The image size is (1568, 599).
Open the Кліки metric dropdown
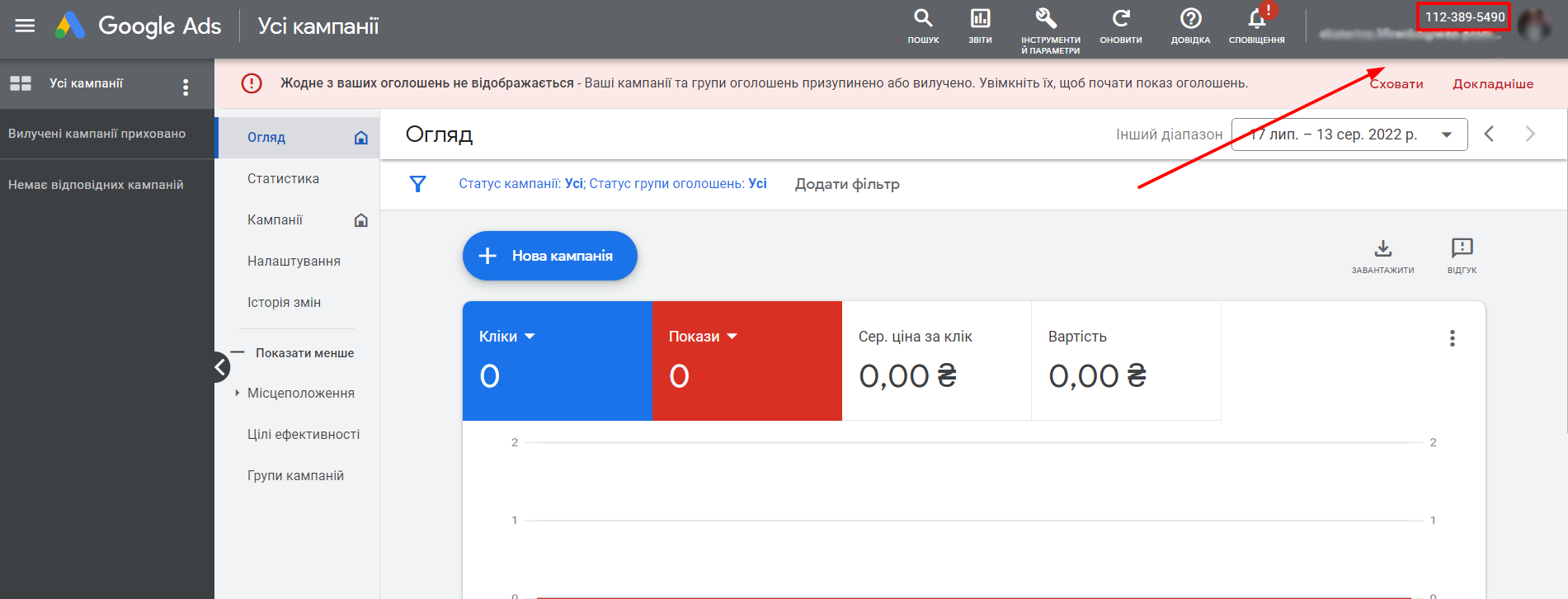507,337
